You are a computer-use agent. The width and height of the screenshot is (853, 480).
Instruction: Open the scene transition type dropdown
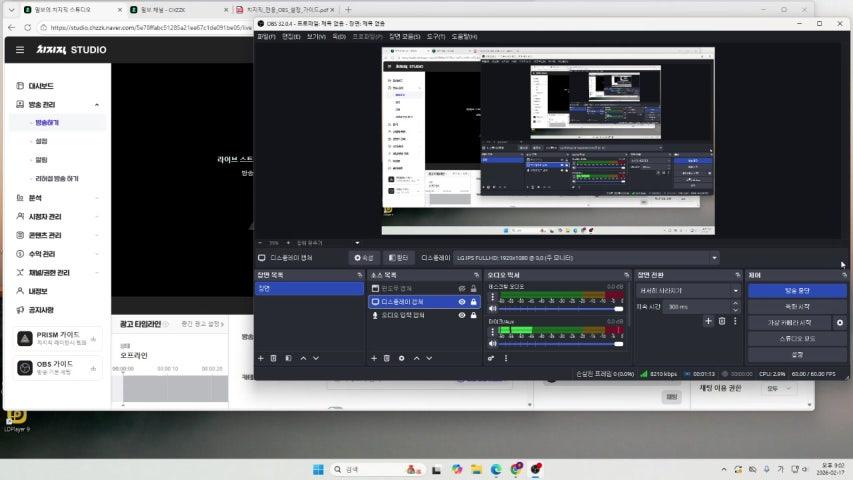click(688, 291)
